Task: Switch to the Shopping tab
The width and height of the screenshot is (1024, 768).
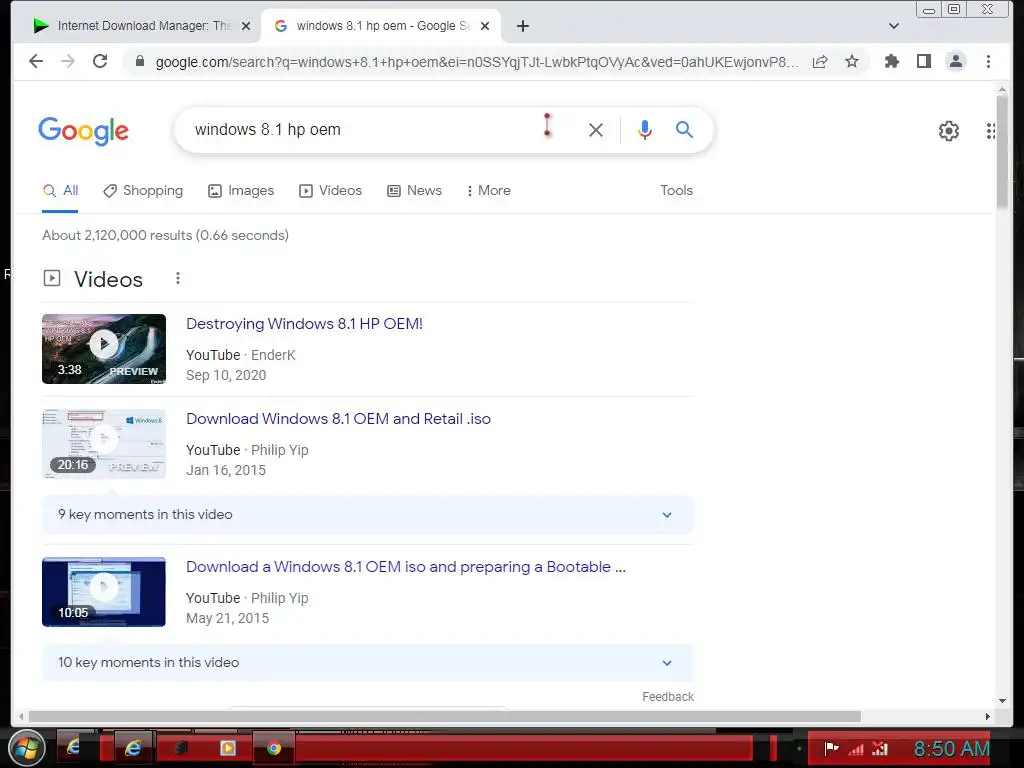Action: (x=143, y=191)
